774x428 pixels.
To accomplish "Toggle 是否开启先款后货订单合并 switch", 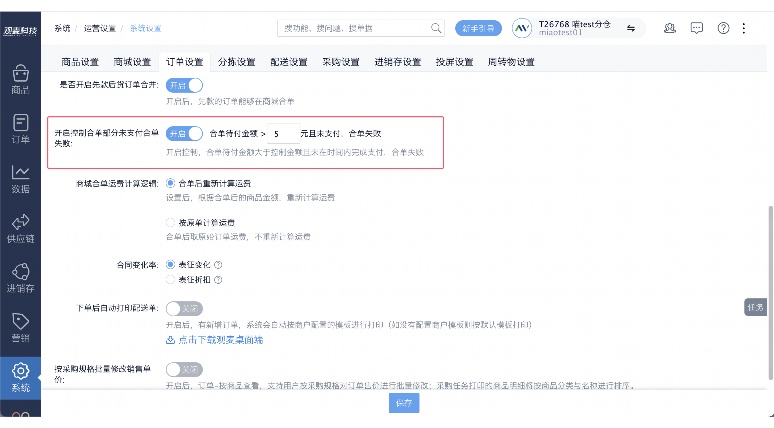I will (x=184, y=85).
